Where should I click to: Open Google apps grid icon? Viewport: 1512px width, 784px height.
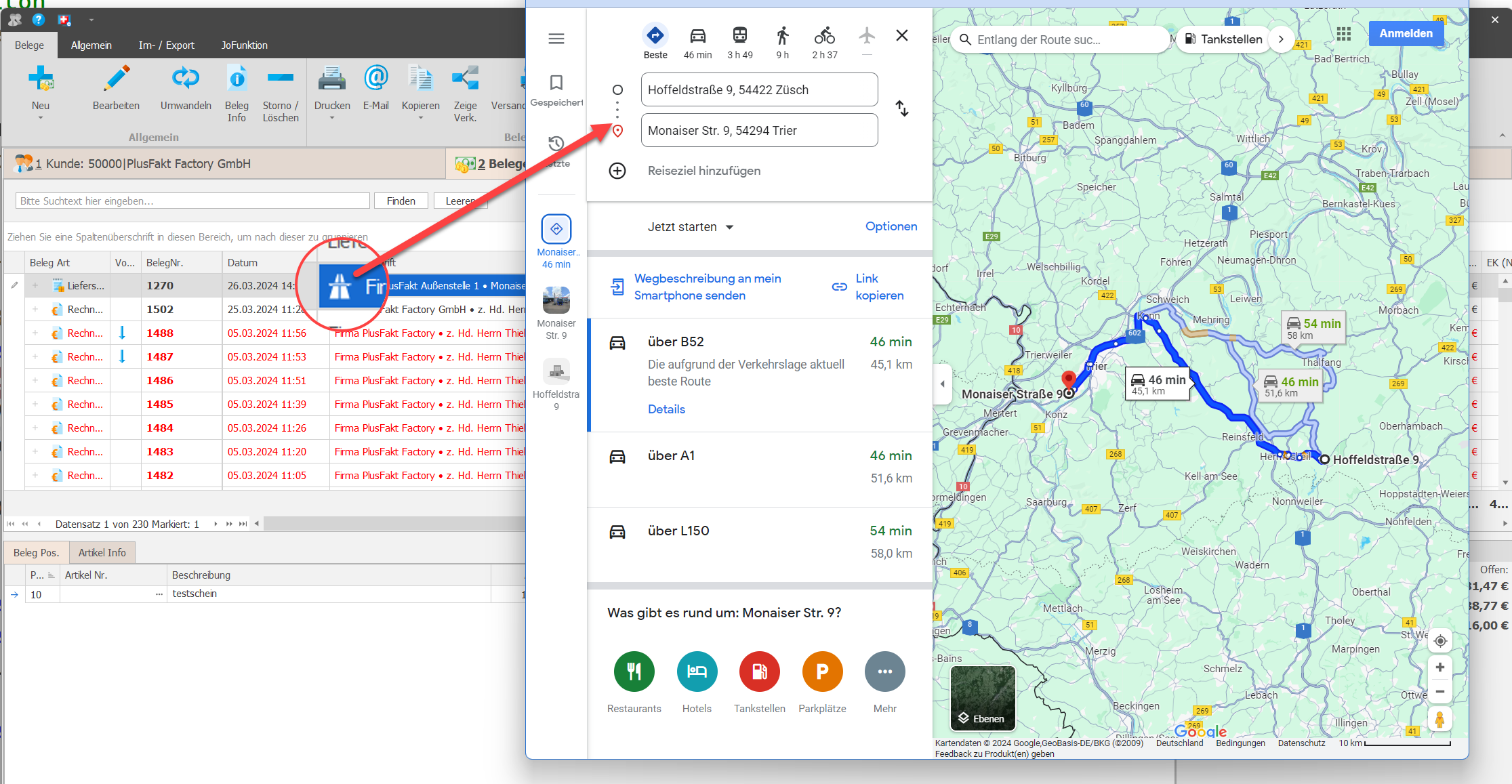pyautogui.click(x=1344, y=34)
